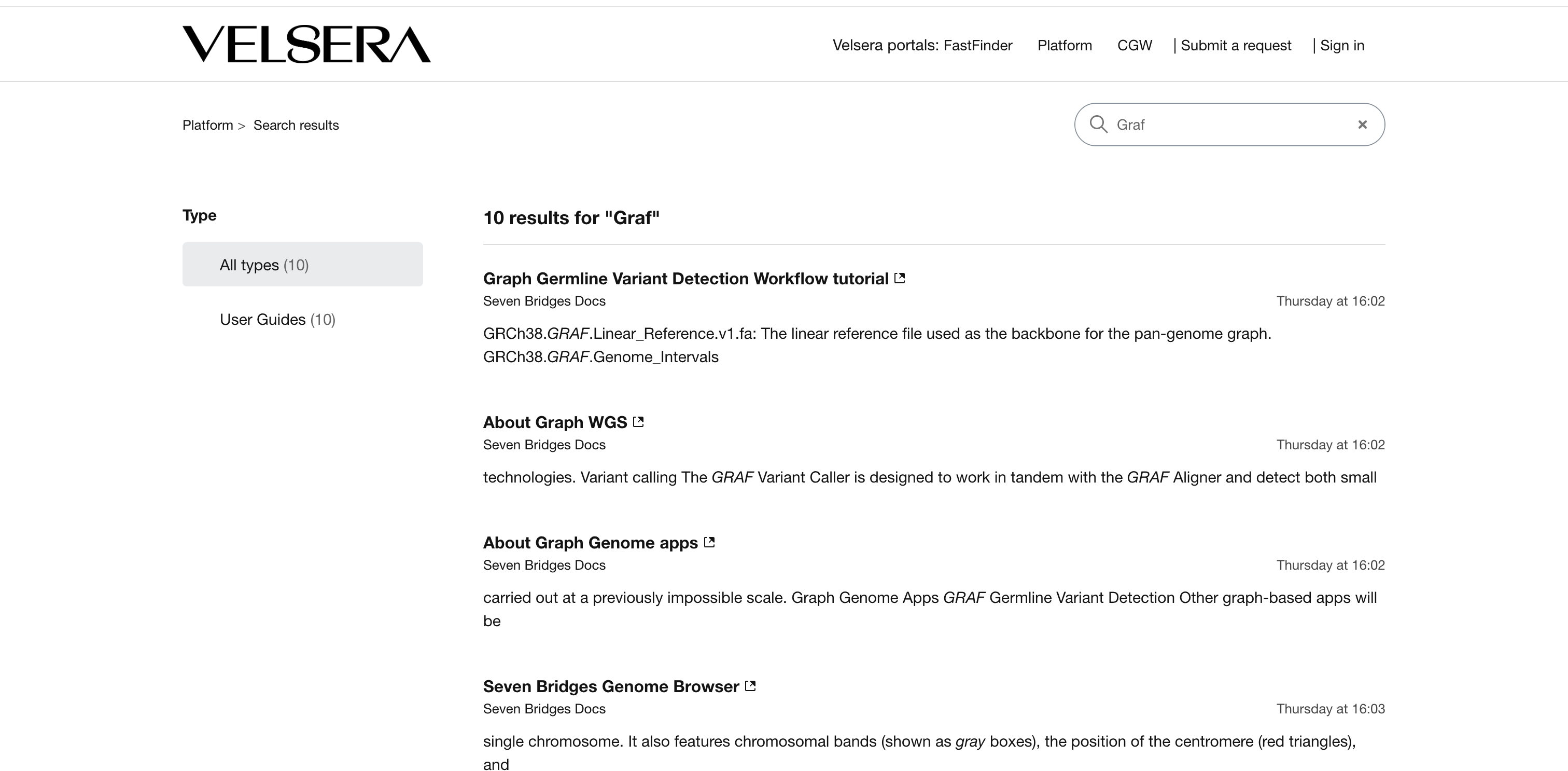Click Velsera portals: label text

click(886, 46)
